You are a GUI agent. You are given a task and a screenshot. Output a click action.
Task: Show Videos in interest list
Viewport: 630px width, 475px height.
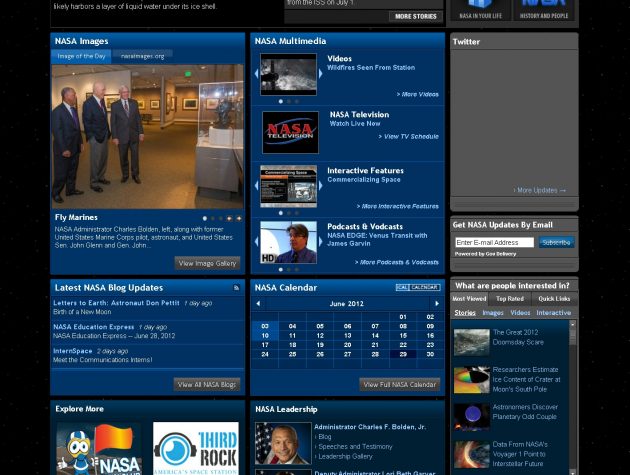pos(520,313)
